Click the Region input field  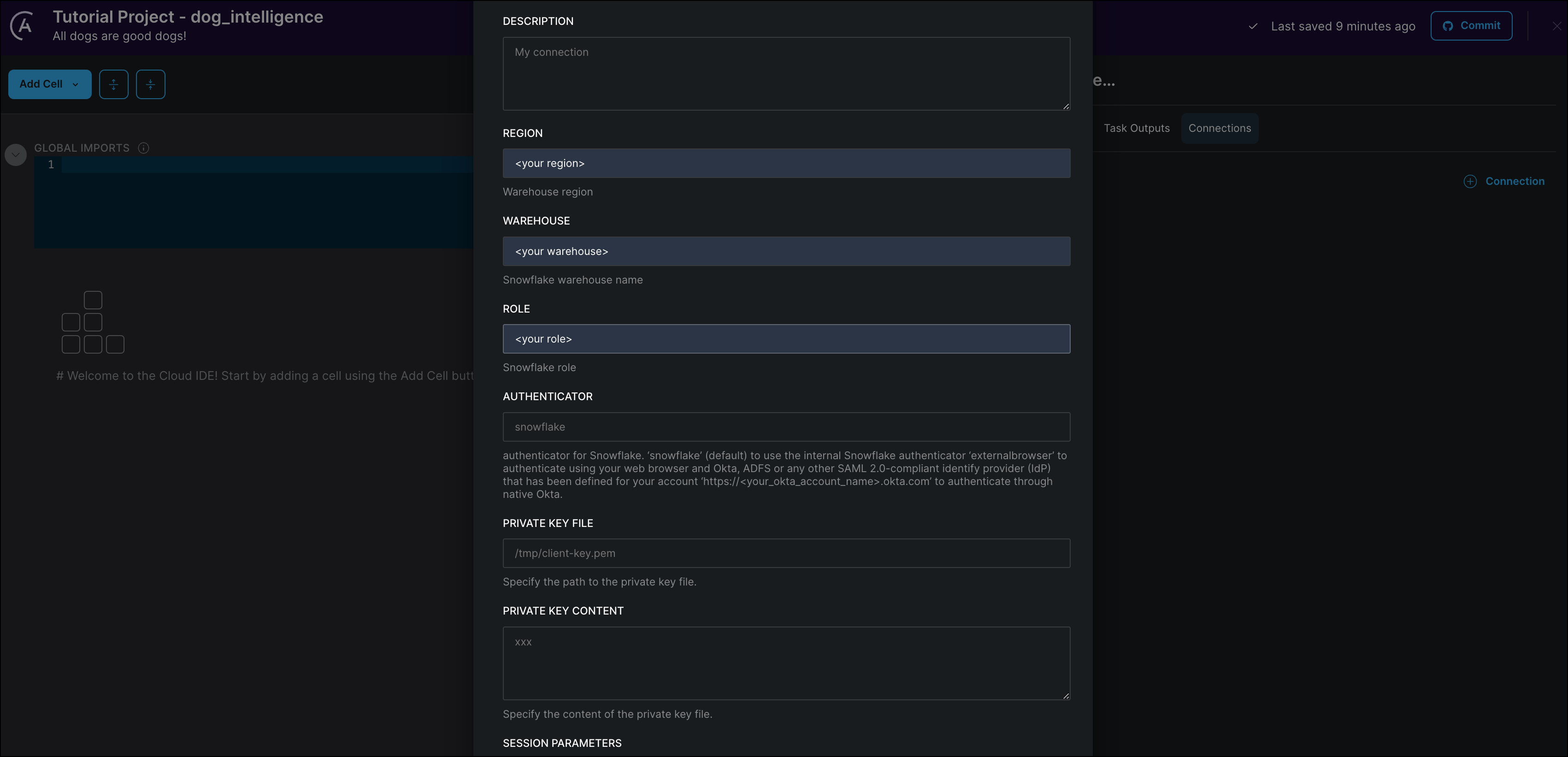coord(786,163)
